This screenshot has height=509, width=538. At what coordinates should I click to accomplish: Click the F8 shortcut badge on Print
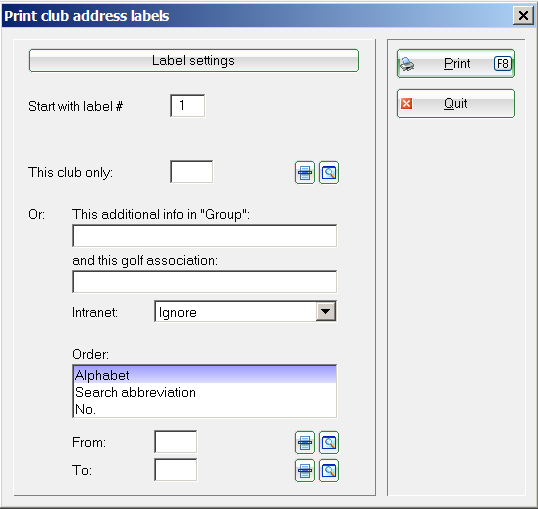pyautogui.click(x=503, y=63)
